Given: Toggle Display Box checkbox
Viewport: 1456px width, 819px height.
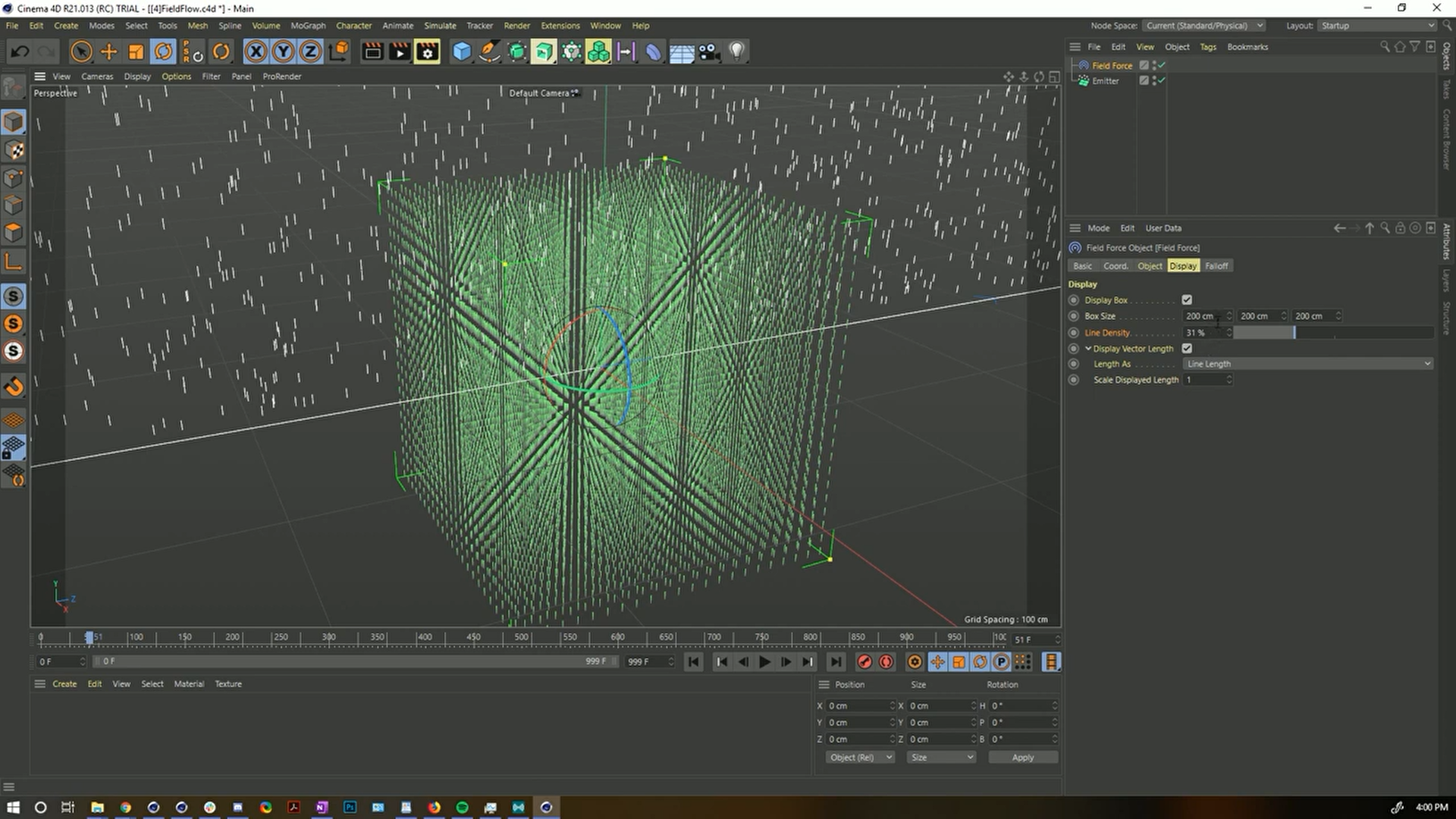Looking at the screenshot, I should (1187, 299).
